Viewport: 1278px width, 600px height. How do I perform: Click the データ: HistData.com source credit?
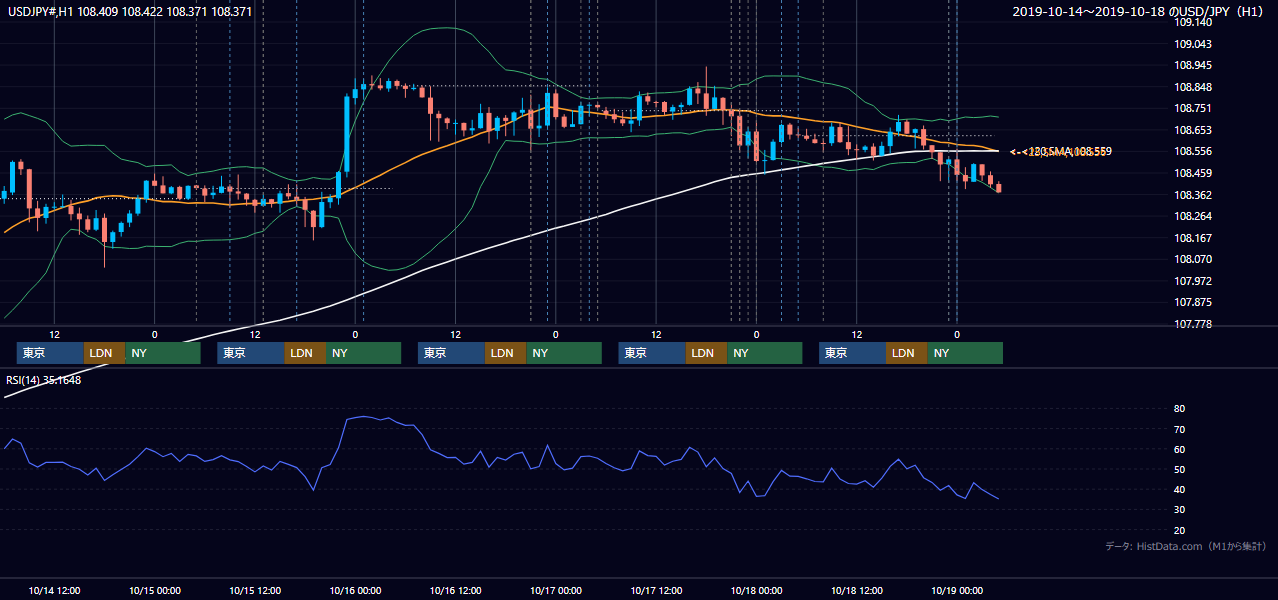[1186, 546]
